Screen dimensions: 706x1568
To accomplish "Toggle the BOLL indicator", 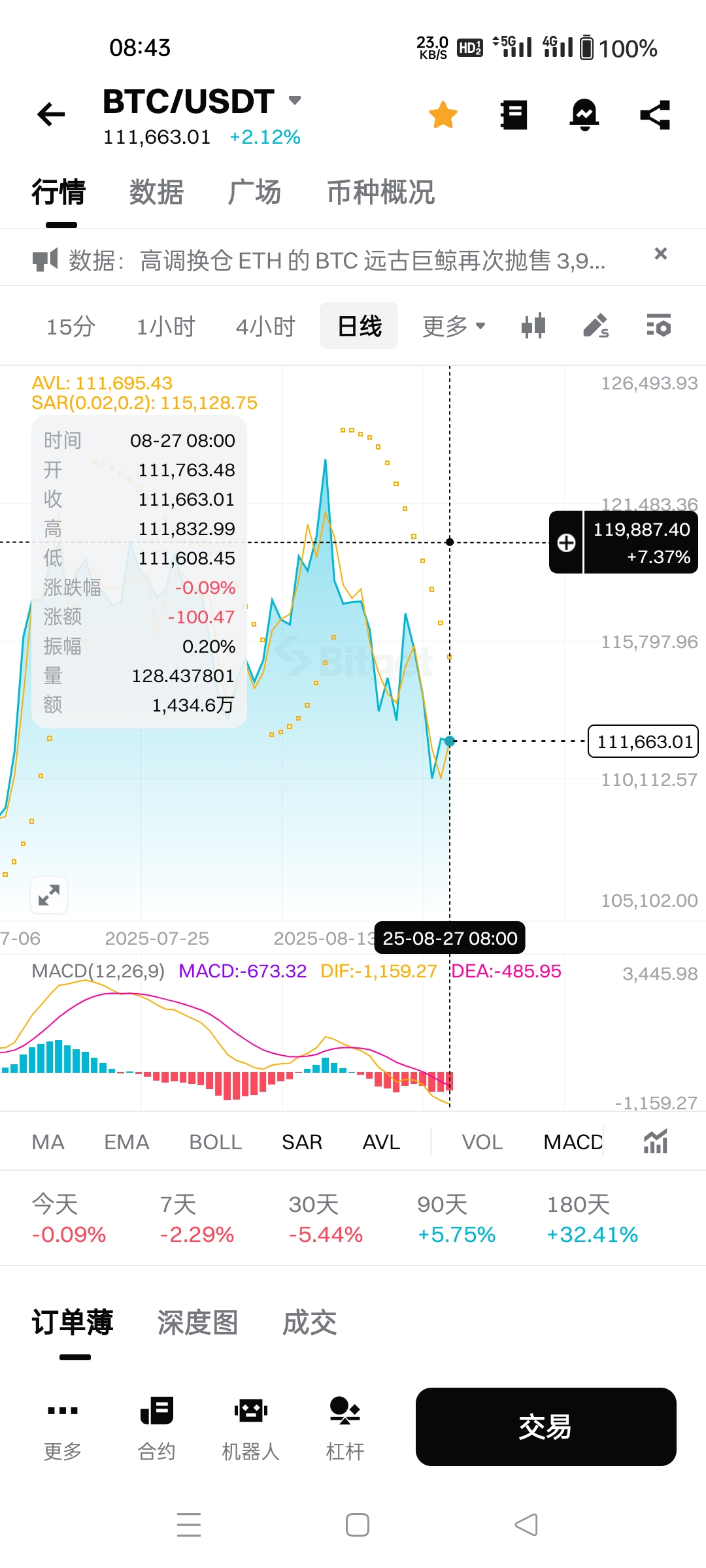I will [x=216, y=1142].
